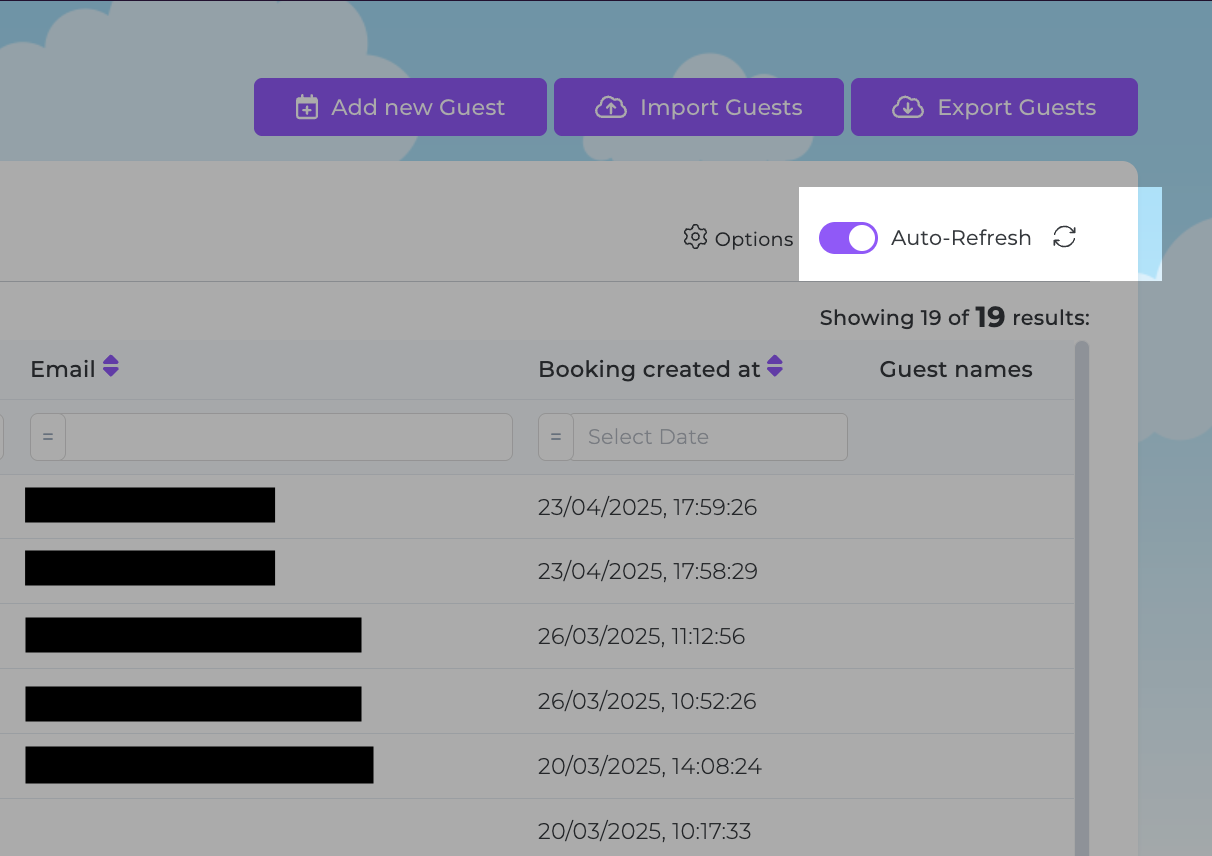This screenshot has height=856, width=1212.
Task: Sort the table by Email column
Action: [x=111, y=367]
